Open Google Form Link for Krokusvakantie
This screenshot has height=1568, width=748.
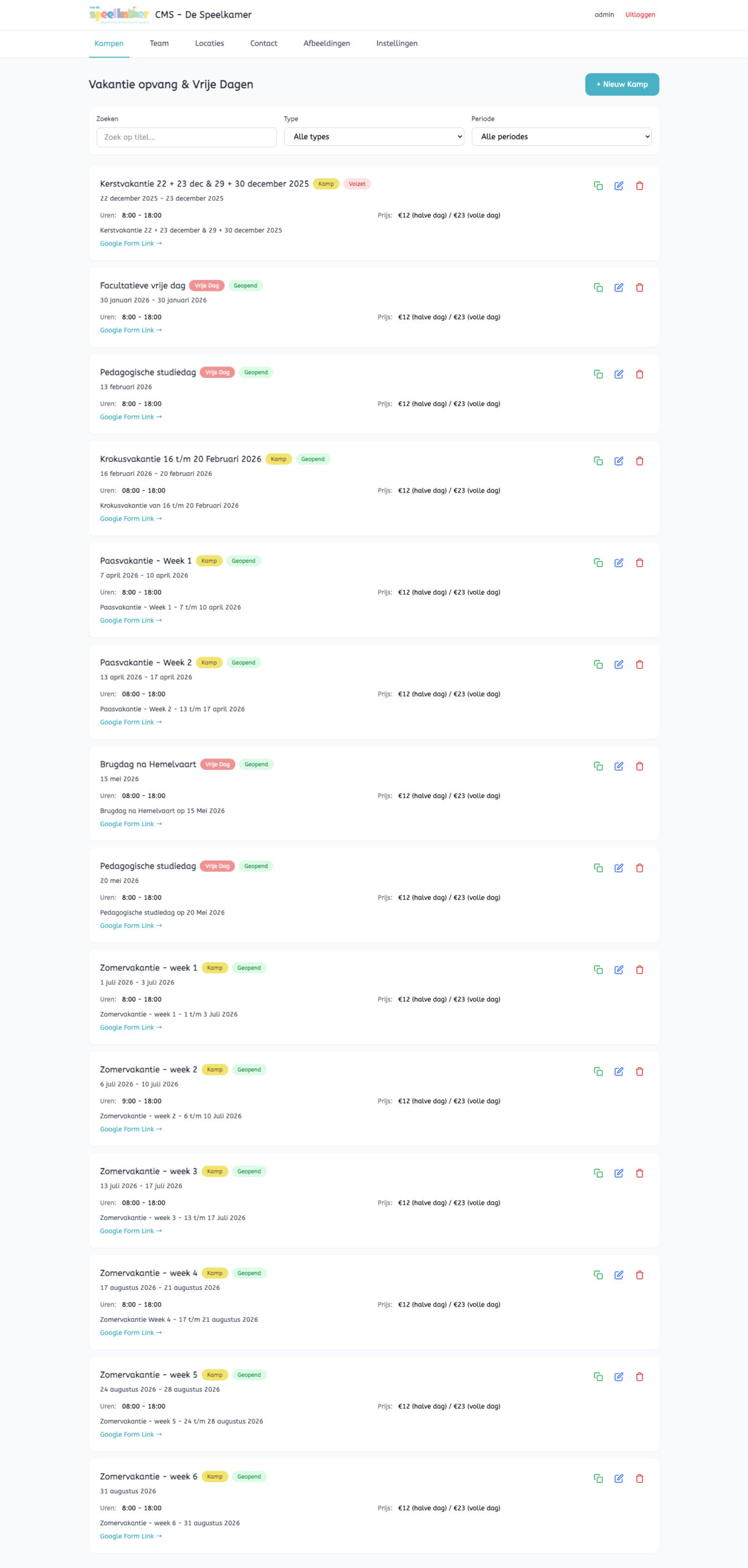(x=130, y=519)
